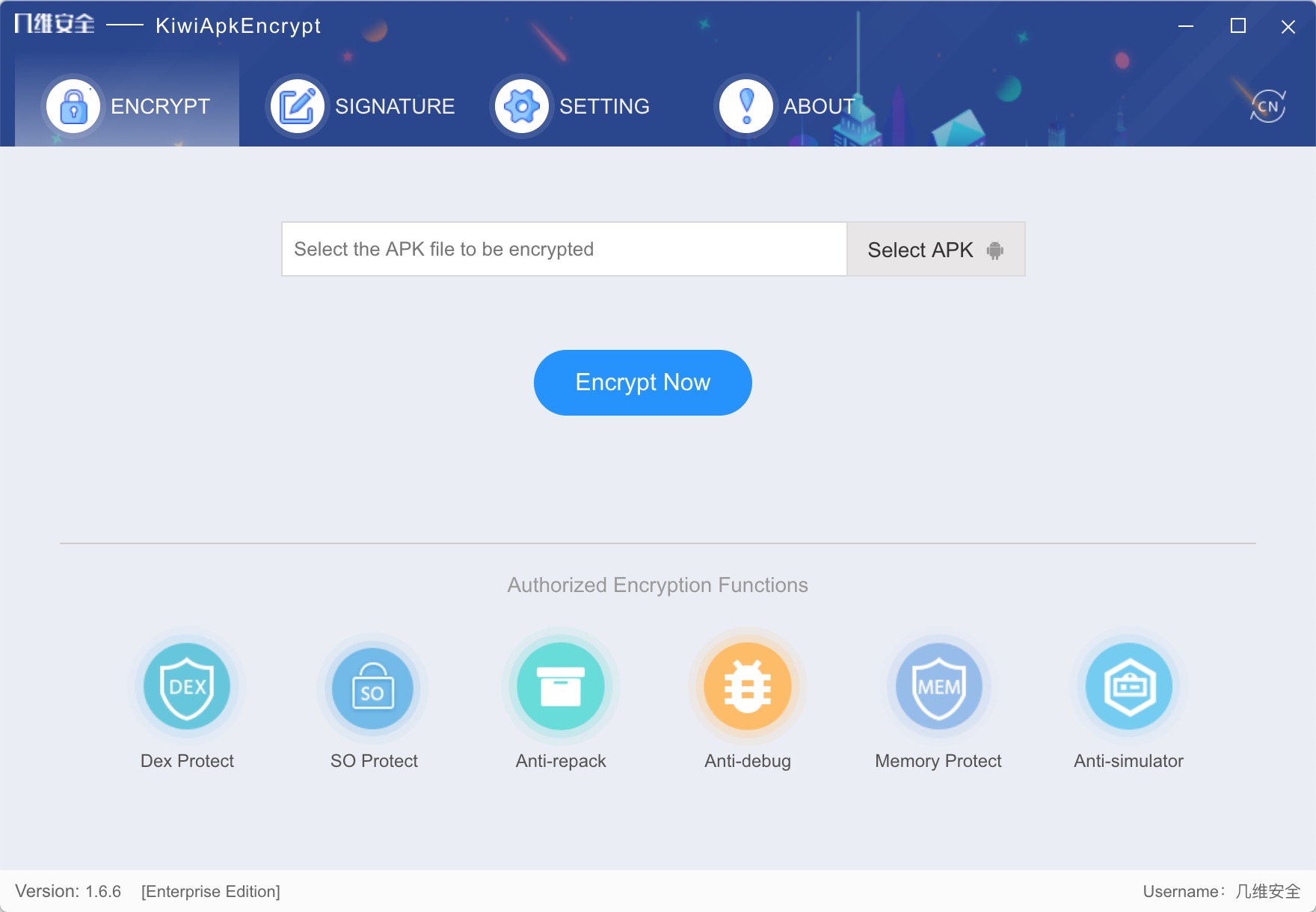Start encryption with Encrypt Now
Image resolution: width=1316 pixels, height=912 pixels.
643,383
